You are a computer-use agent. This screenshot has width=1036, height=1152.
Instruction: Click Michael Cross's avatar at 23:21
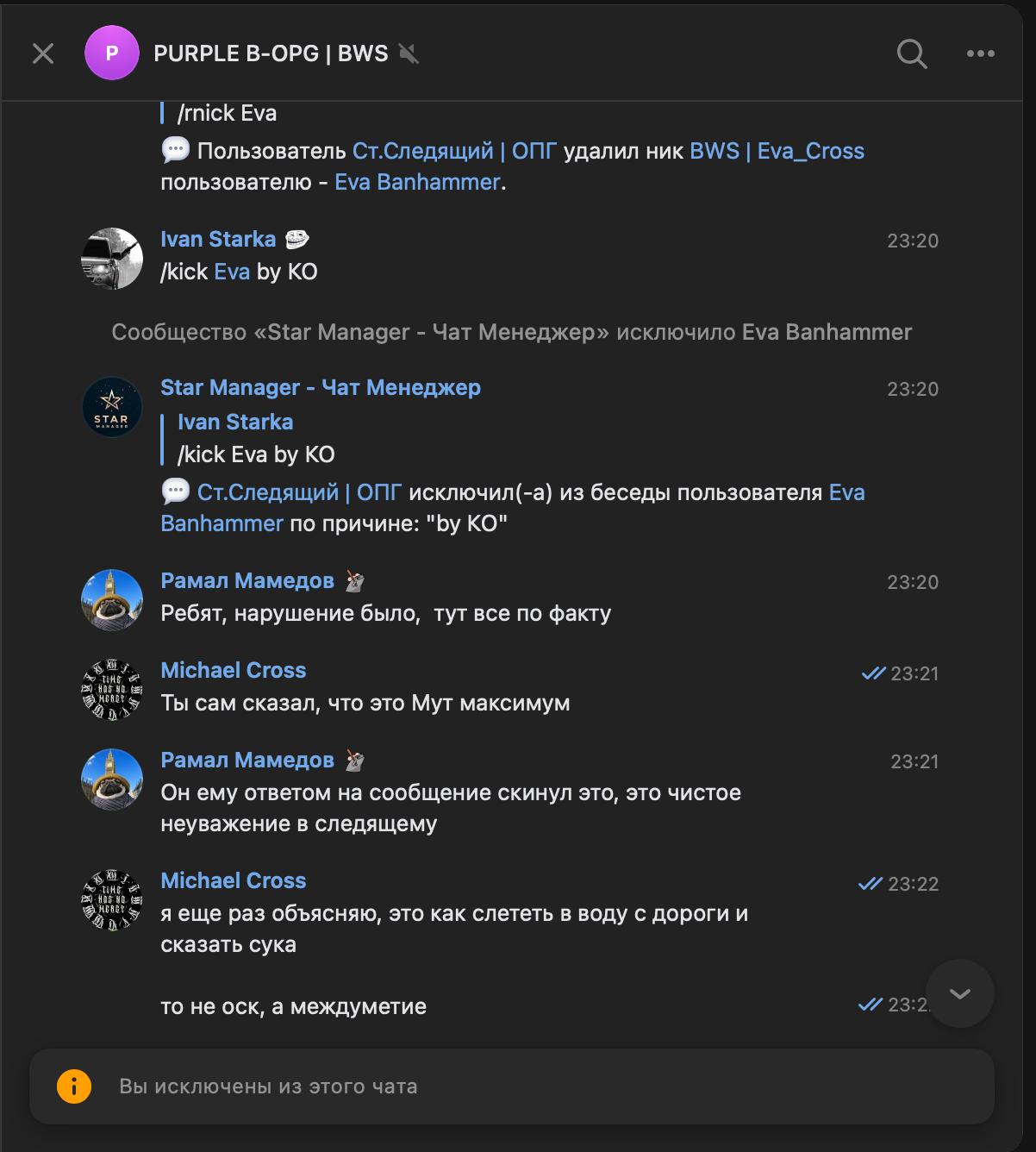click(x=112, y=690)
